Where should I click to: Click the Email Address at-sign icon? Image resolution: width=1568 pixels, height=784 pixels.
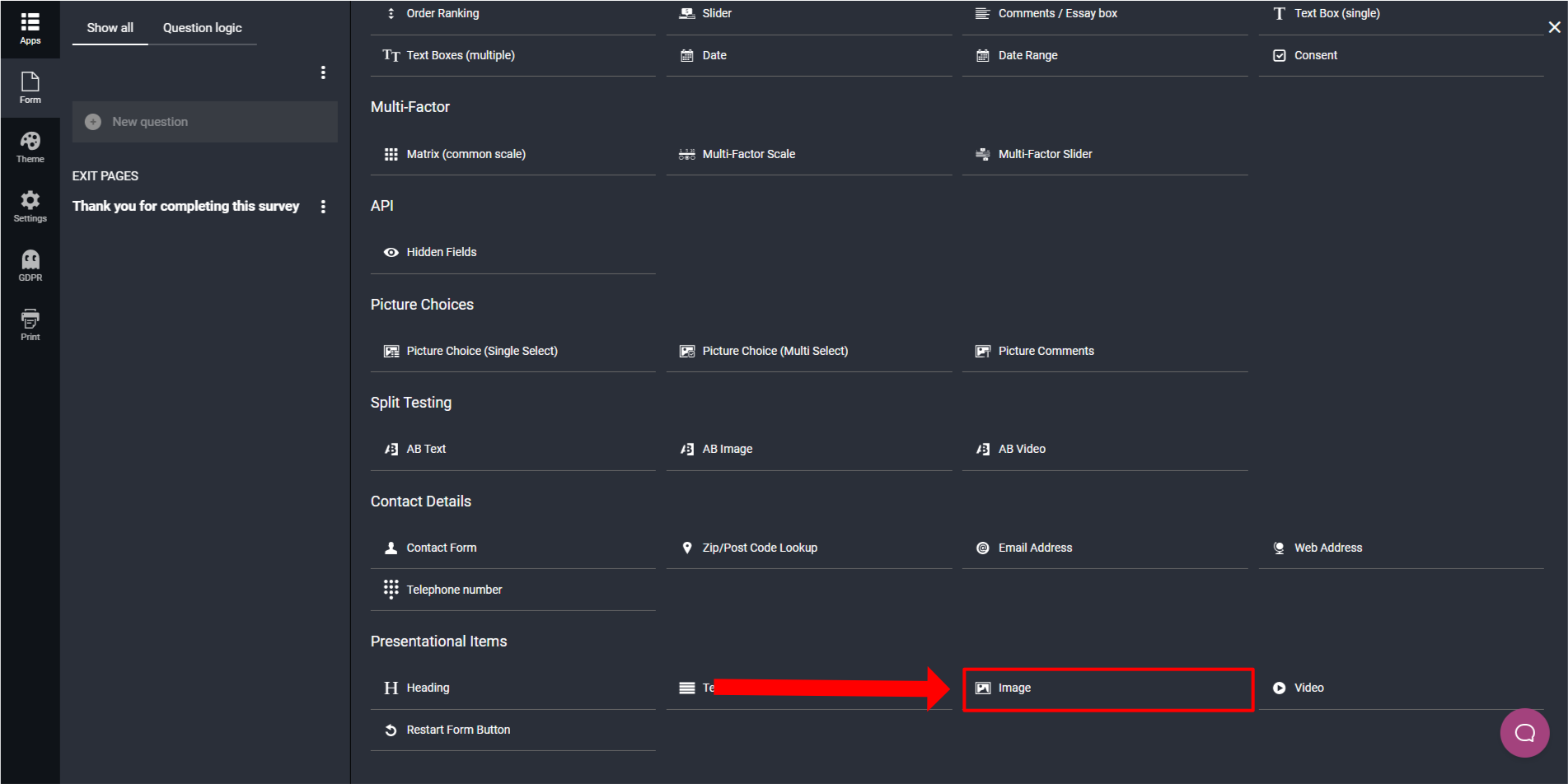coord(982,548)
